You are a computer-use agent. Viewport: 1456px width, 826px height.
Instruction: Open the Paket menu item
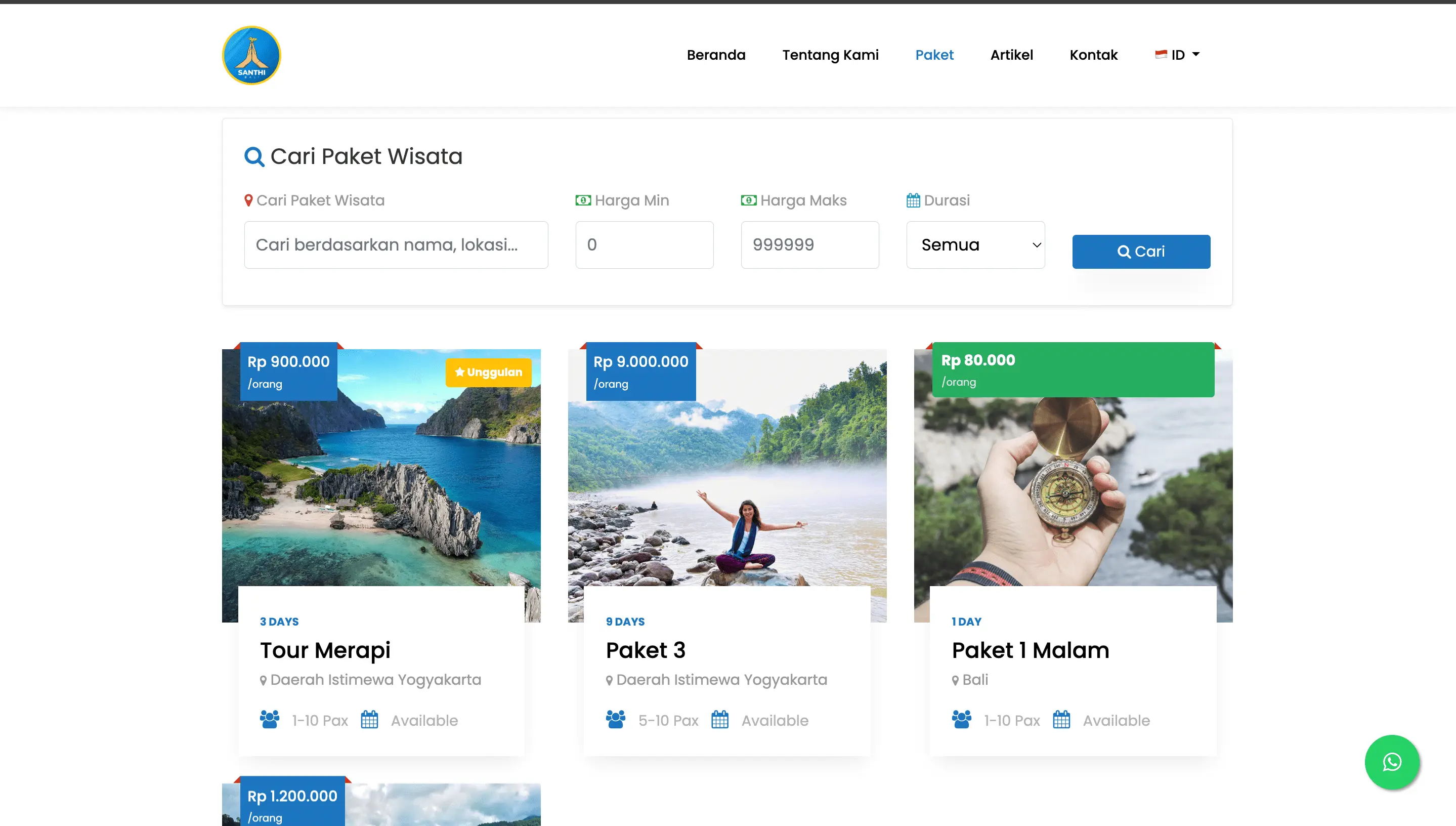(x=934, y=55)
